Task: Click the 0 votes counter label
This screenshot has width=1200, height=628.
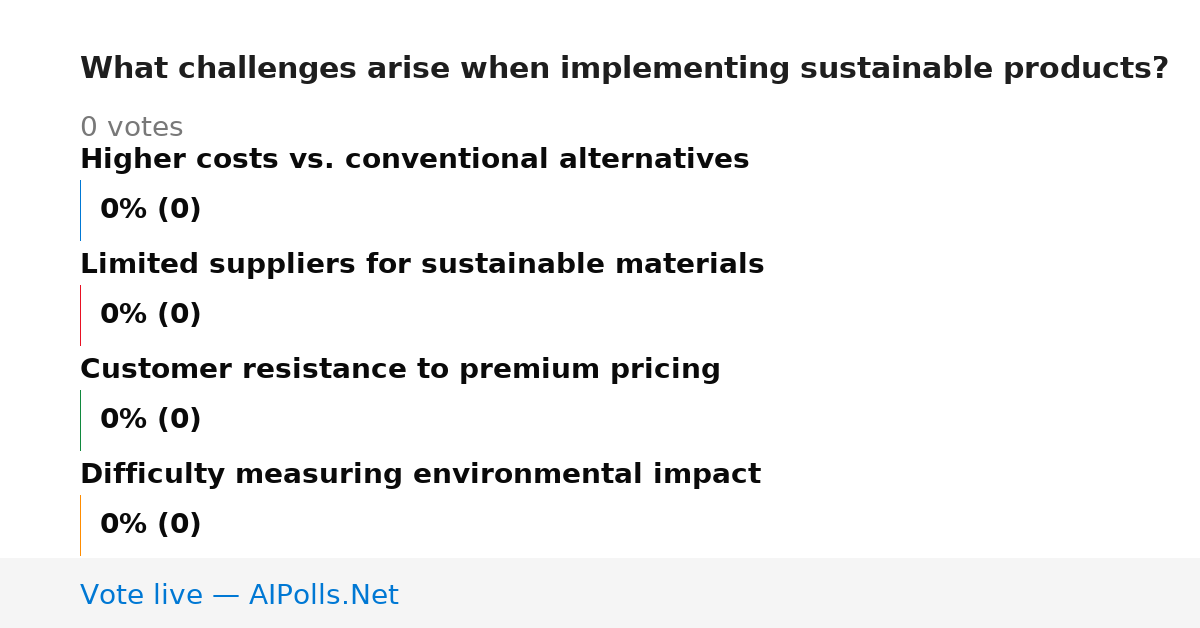Action: tap(131, 128)
